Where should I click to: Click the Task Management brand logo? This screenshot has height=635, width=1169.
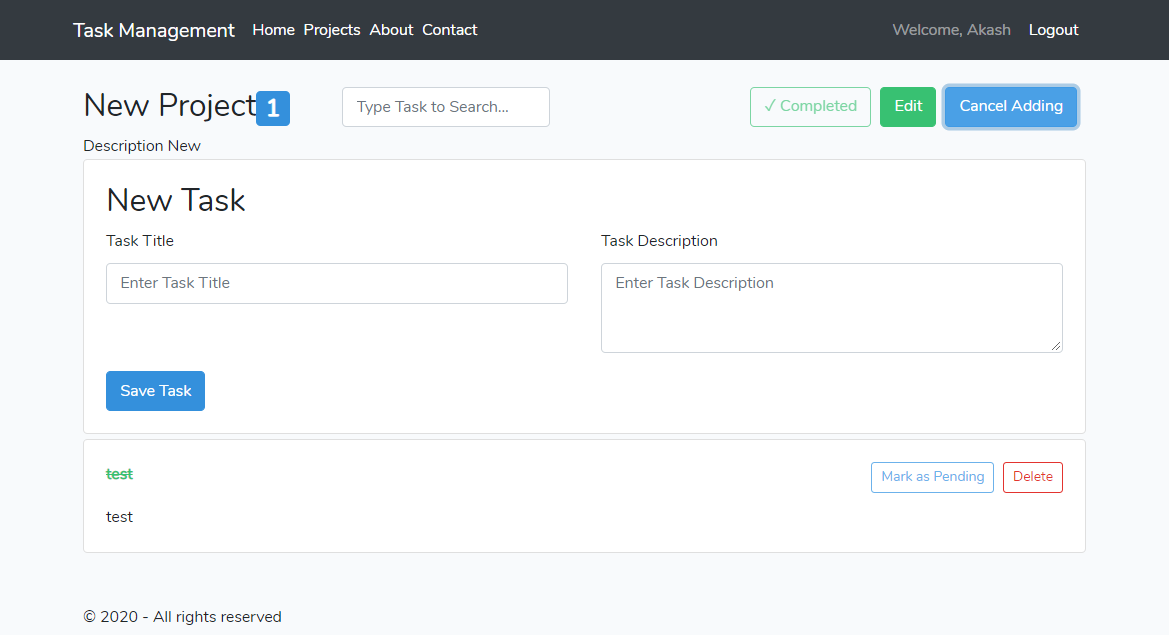click(154, 30)
